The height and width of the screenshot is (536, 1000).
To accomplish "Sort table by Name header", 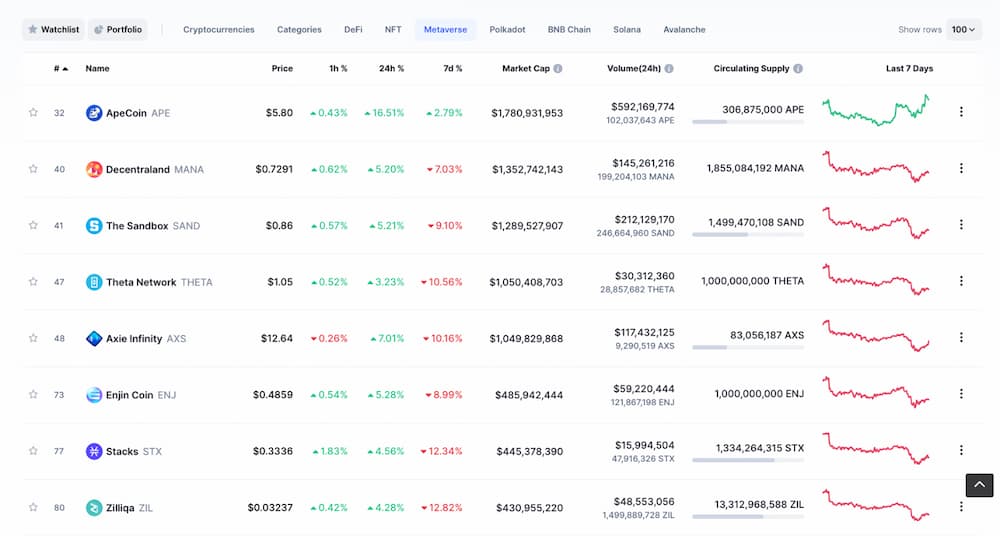I will tap(98, 68).
